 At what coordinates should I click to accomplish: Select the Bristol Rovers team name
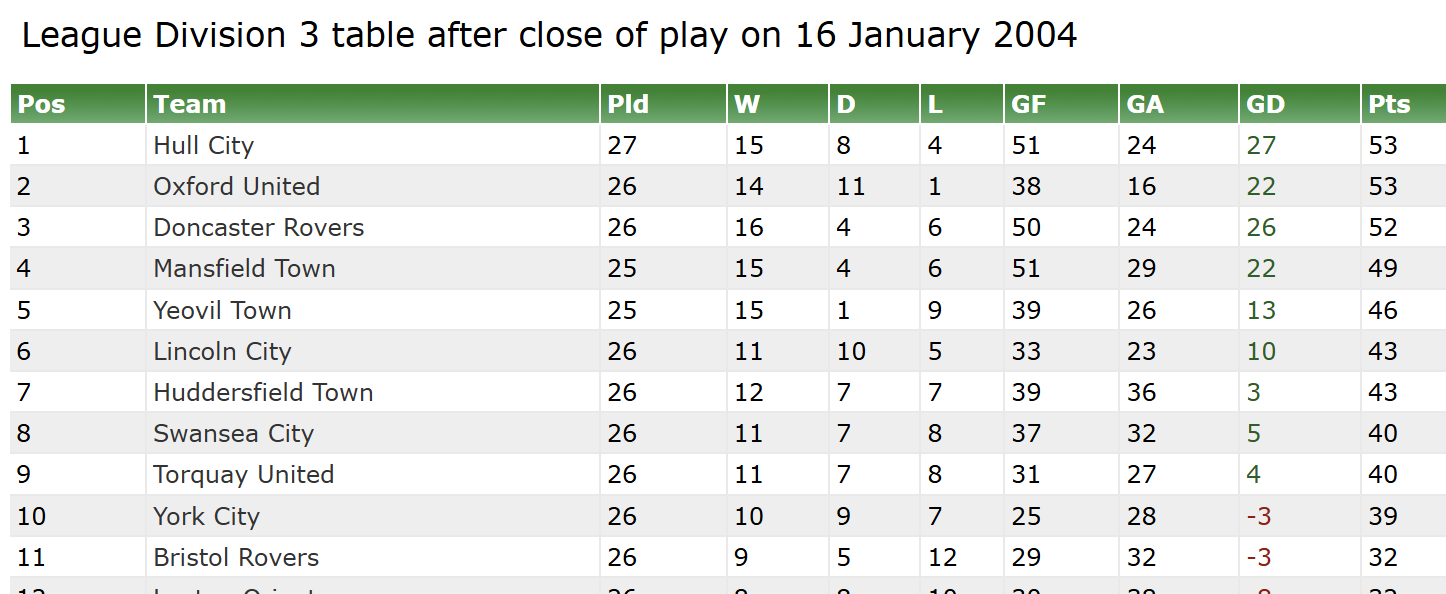click(236, 558)
